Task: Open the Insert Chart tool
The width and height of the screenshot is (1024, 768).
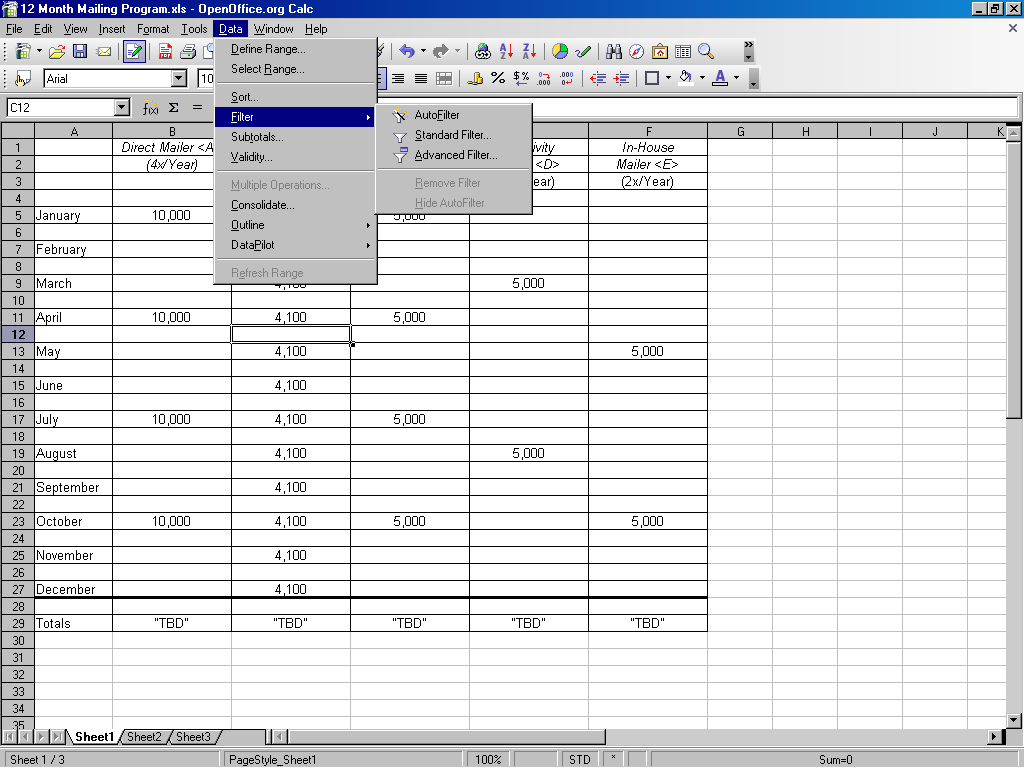Action: point(560,51)
